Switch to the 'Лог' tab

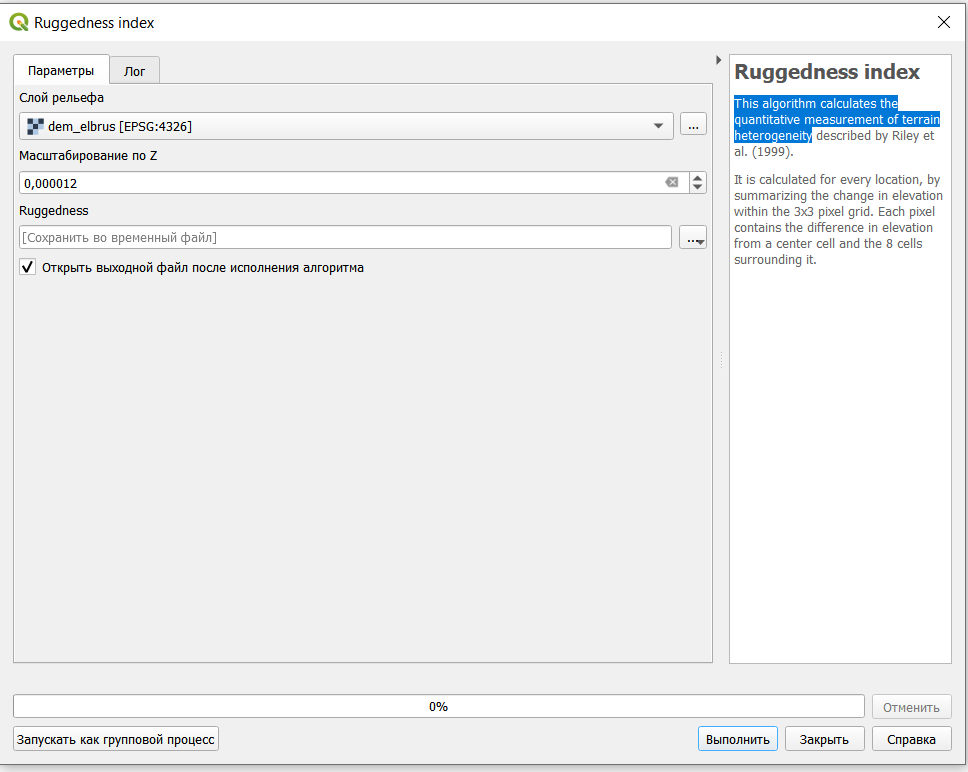tap(134, 71)
